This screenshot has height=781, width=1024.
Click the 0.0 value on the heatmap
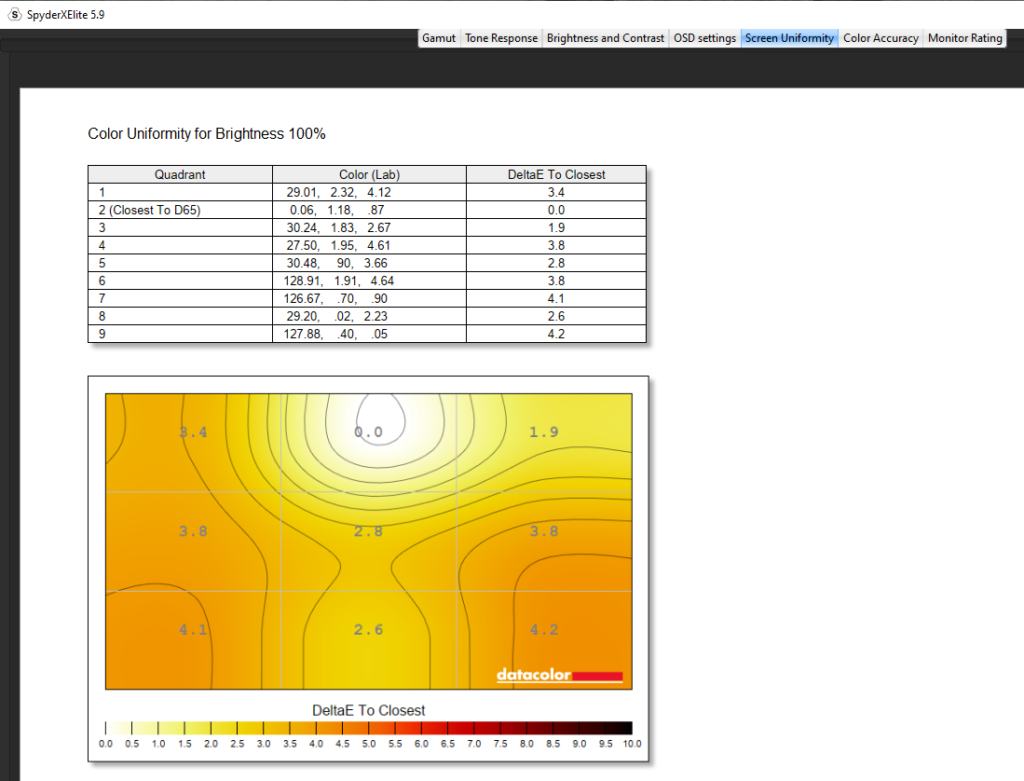368,432
